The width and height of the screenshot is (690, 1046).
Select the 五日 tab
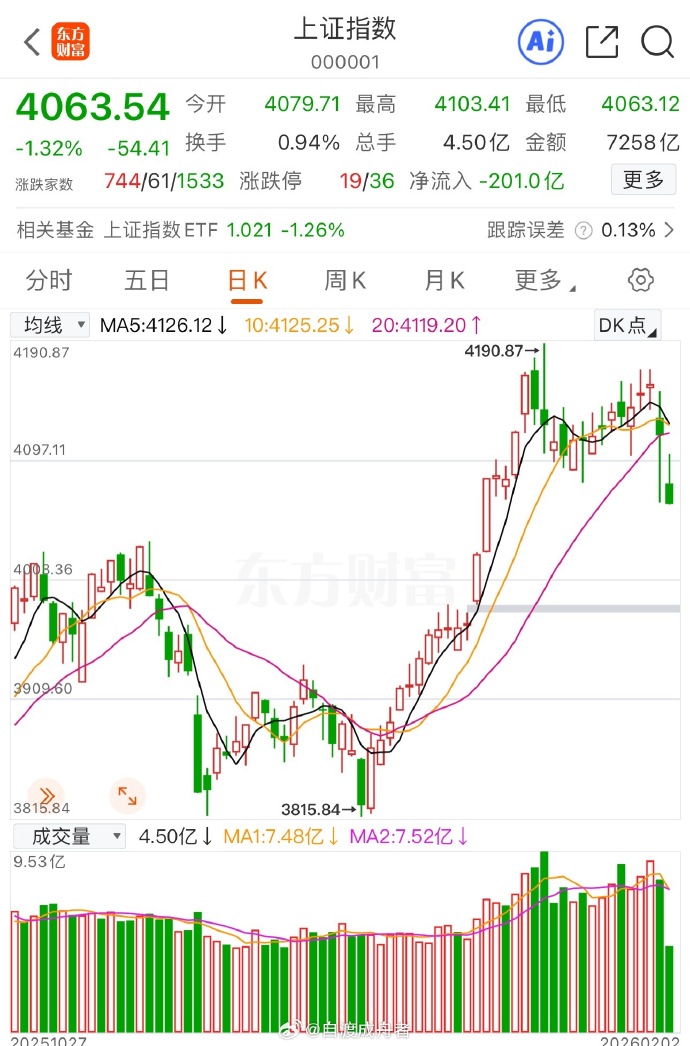pyautogui.click(x=146, y=281)
